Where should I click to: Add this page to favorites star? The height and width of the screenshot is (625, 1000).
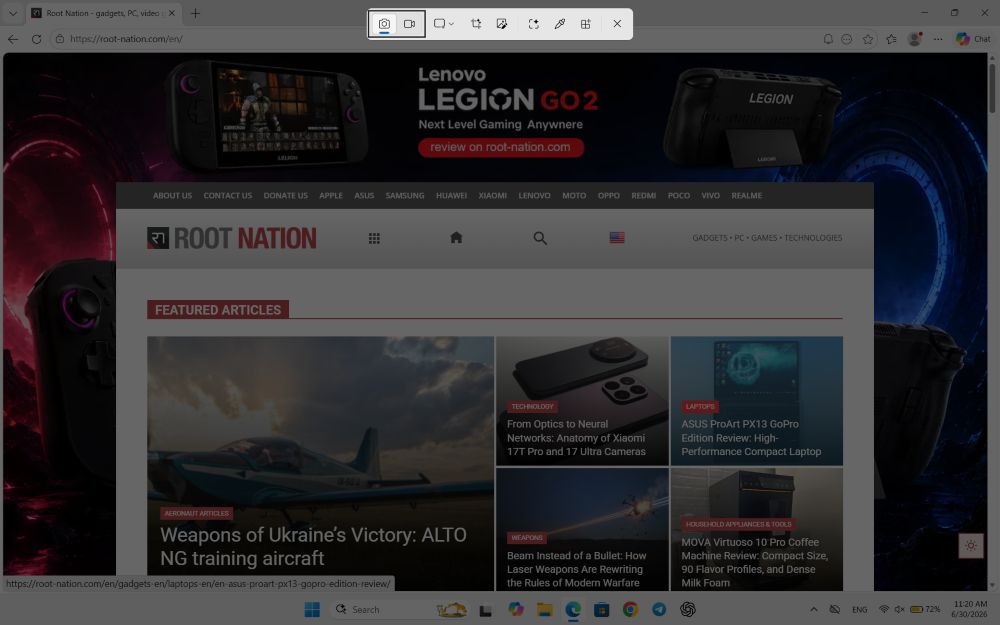point(868,39)
